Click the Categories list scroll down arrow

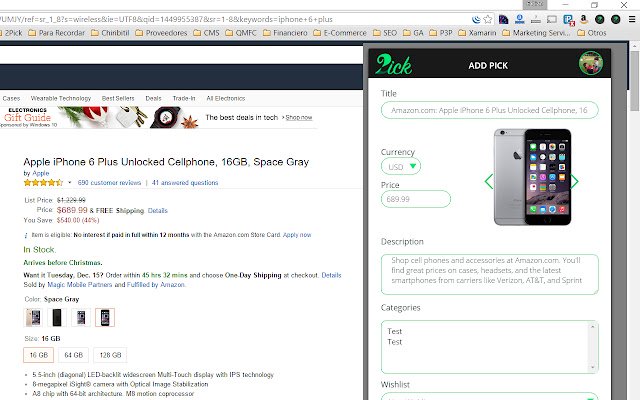tap(593, 367)
